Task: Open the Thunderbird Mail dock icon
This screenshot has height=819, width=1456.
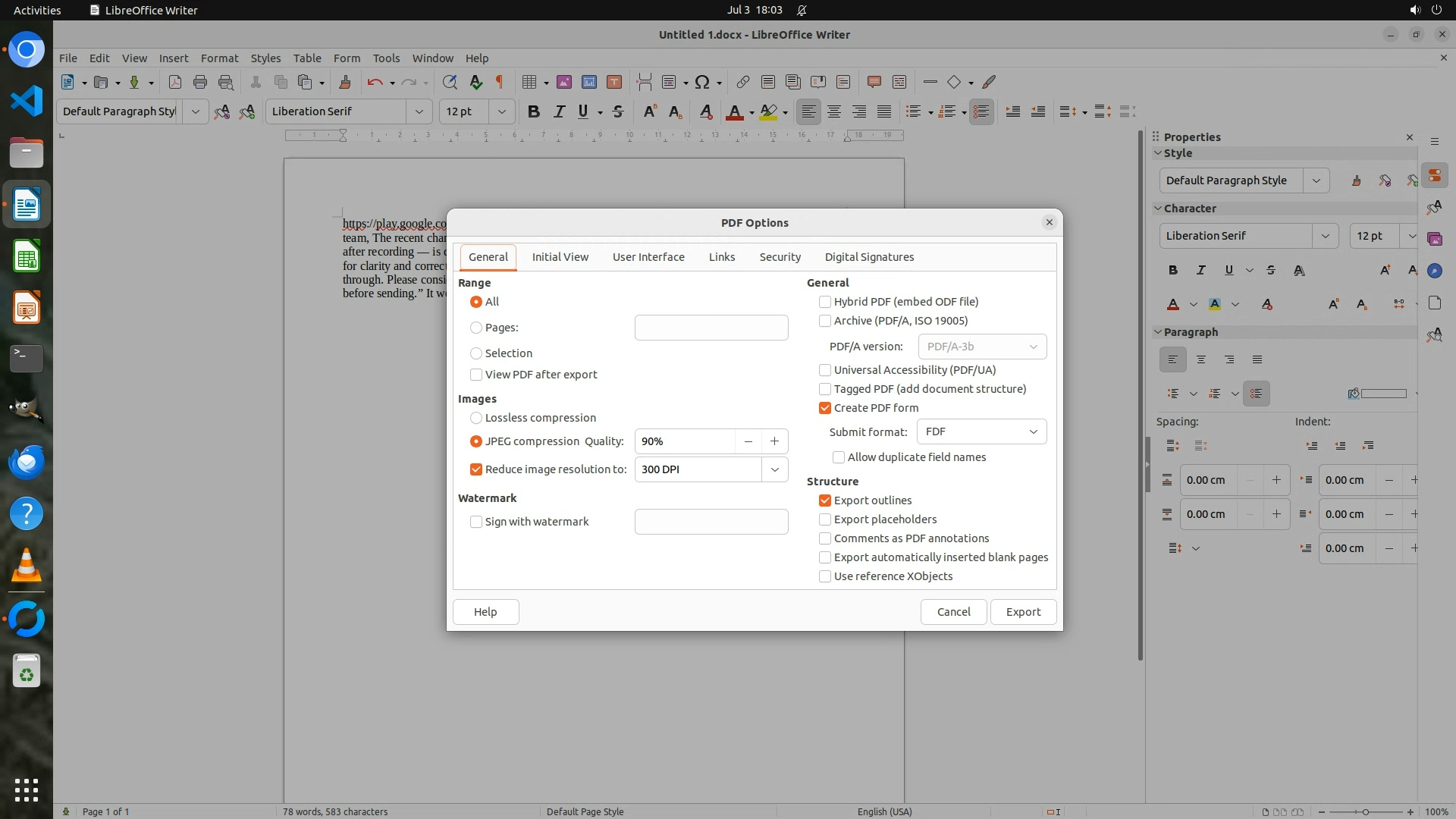Action: click(x=27, y=462)
